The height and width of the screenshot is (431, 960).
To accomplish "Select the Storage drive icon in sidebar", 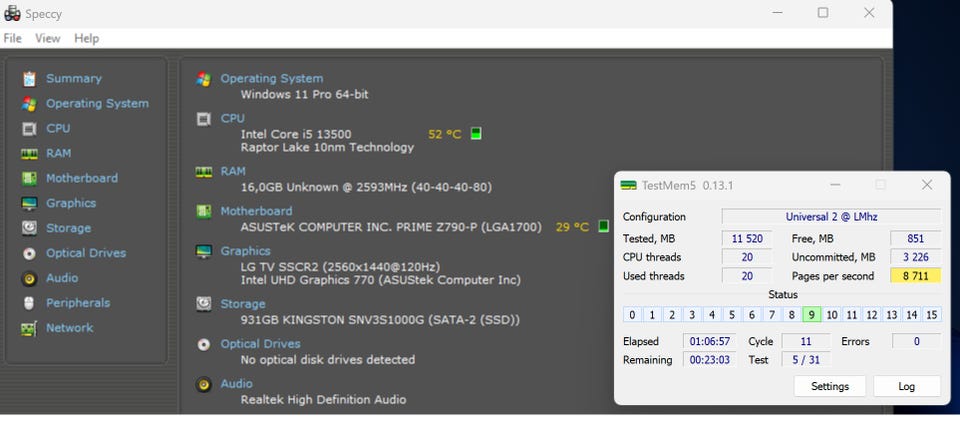I will (29, 229).
